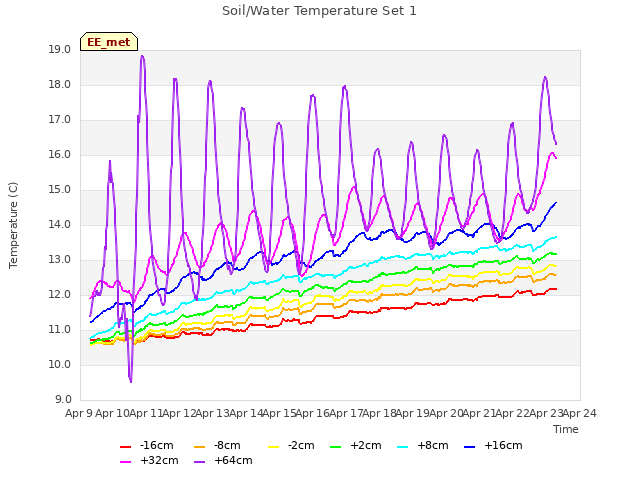The height and width of the screenshot is (480, 640).
Task: Click the Apr 9 x-axis label
Action: 79,414
